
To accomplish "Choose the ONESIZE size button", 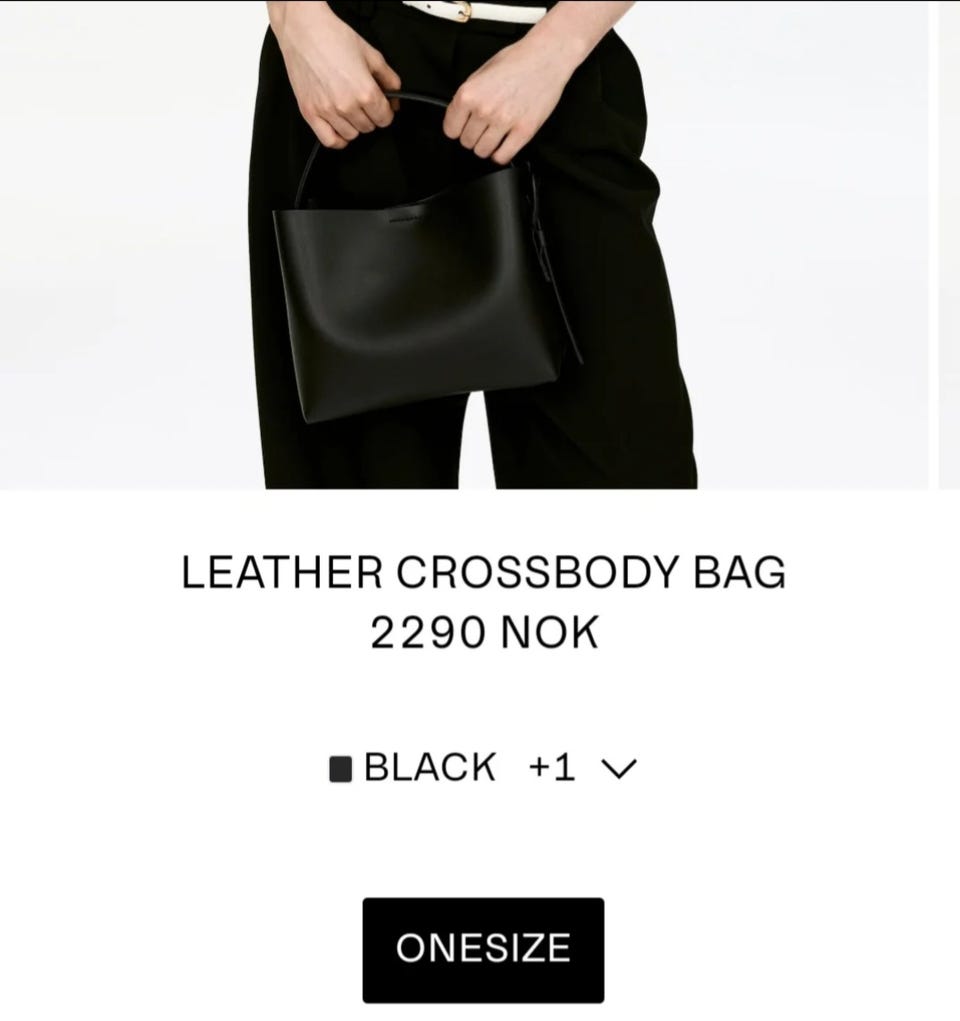I will [x=483, y=949].
